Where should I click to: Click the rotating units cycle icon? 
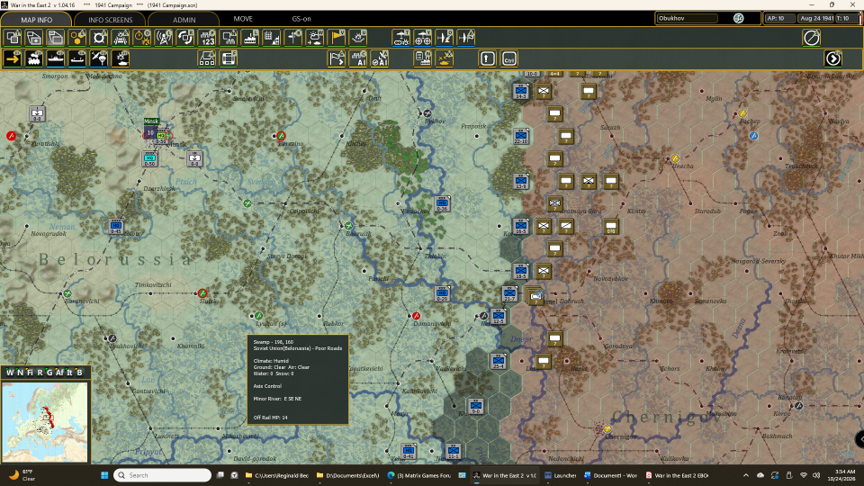click(x=185, y=37)
